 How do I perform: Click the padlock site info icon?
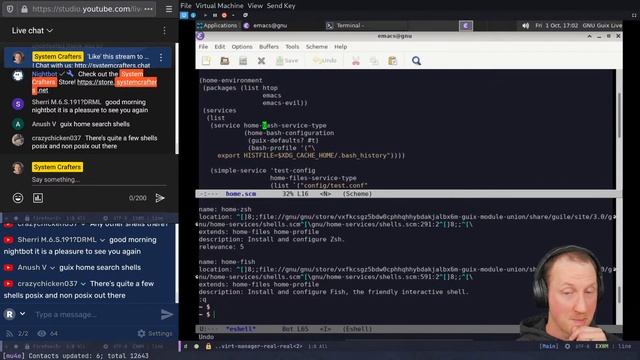pyautogui.click(x=24, y=9)
